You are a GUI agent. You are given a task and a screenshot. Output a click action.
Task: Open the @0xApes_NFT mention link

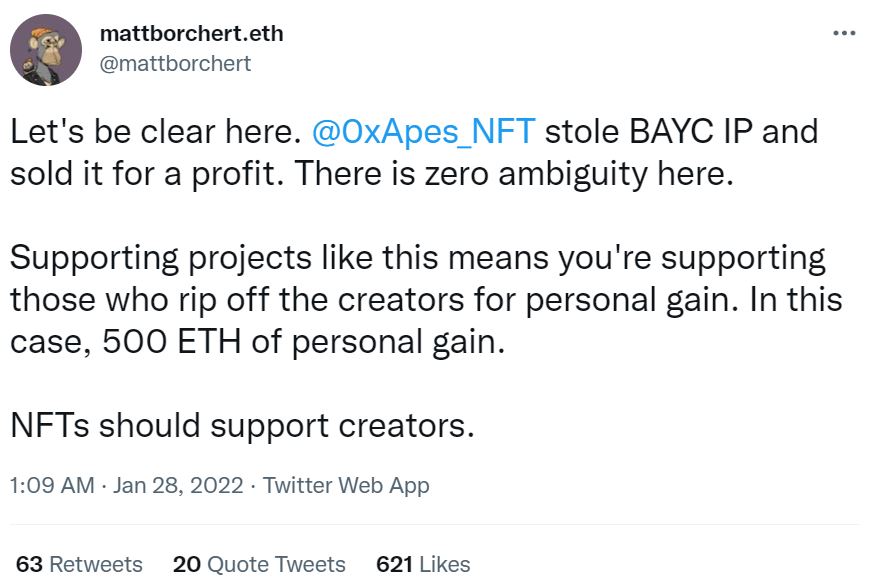(424, 132)
